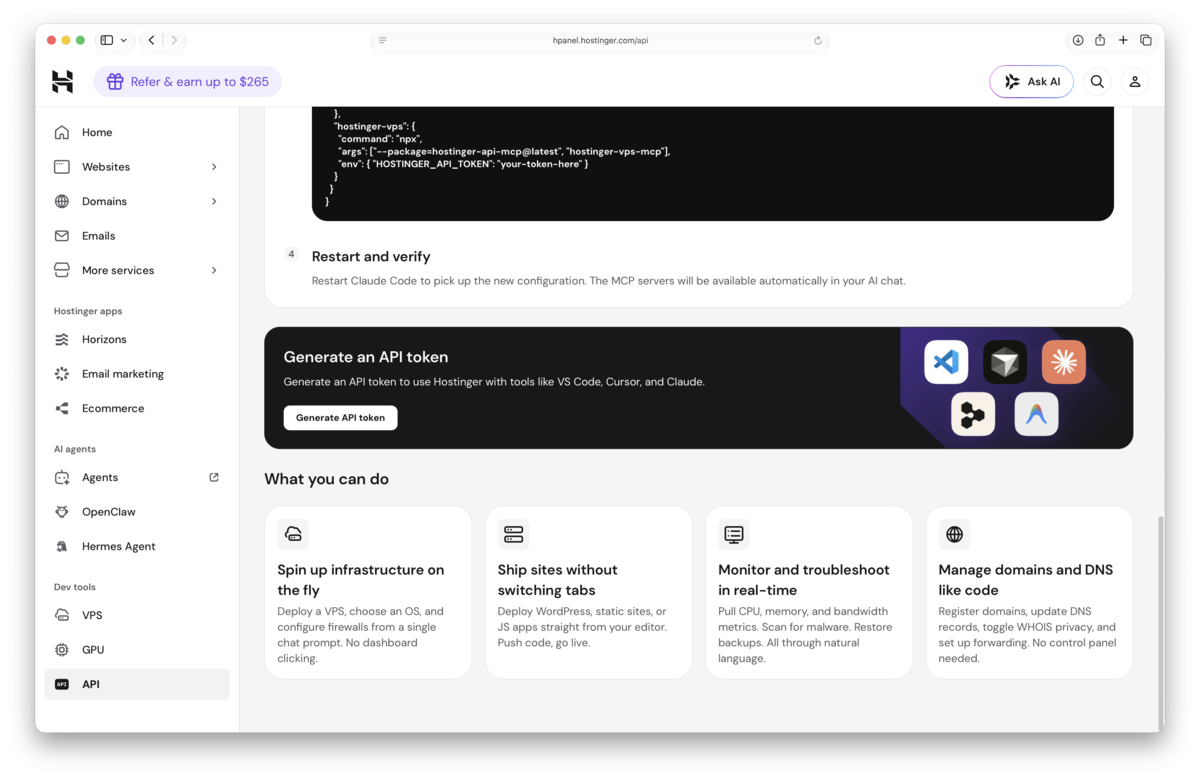1200x779 pixels.
Task: Open the Safari downloads icon
Action: (1078, 40)
